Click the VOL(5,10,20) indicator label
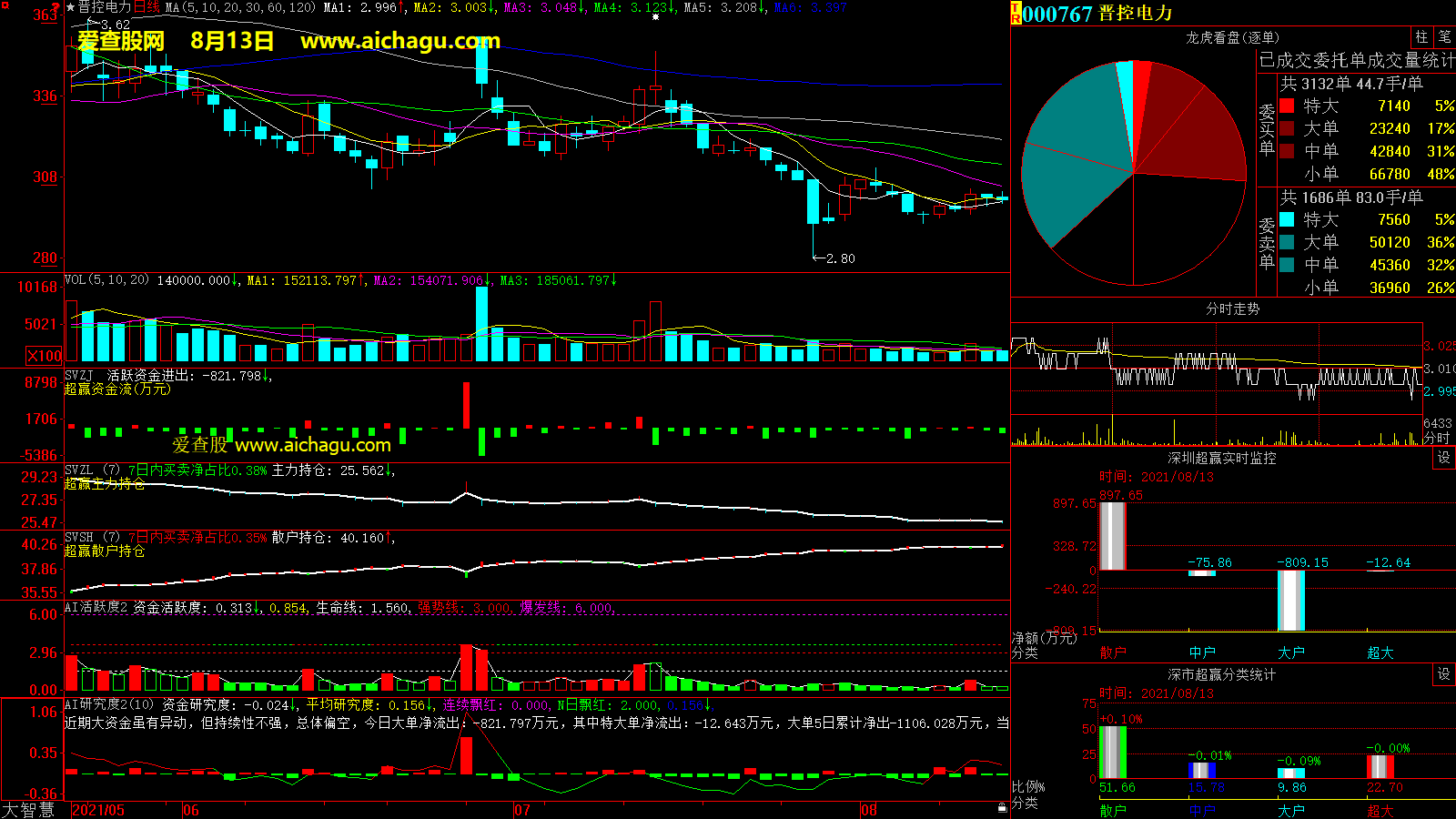 (x=106, y=280)
